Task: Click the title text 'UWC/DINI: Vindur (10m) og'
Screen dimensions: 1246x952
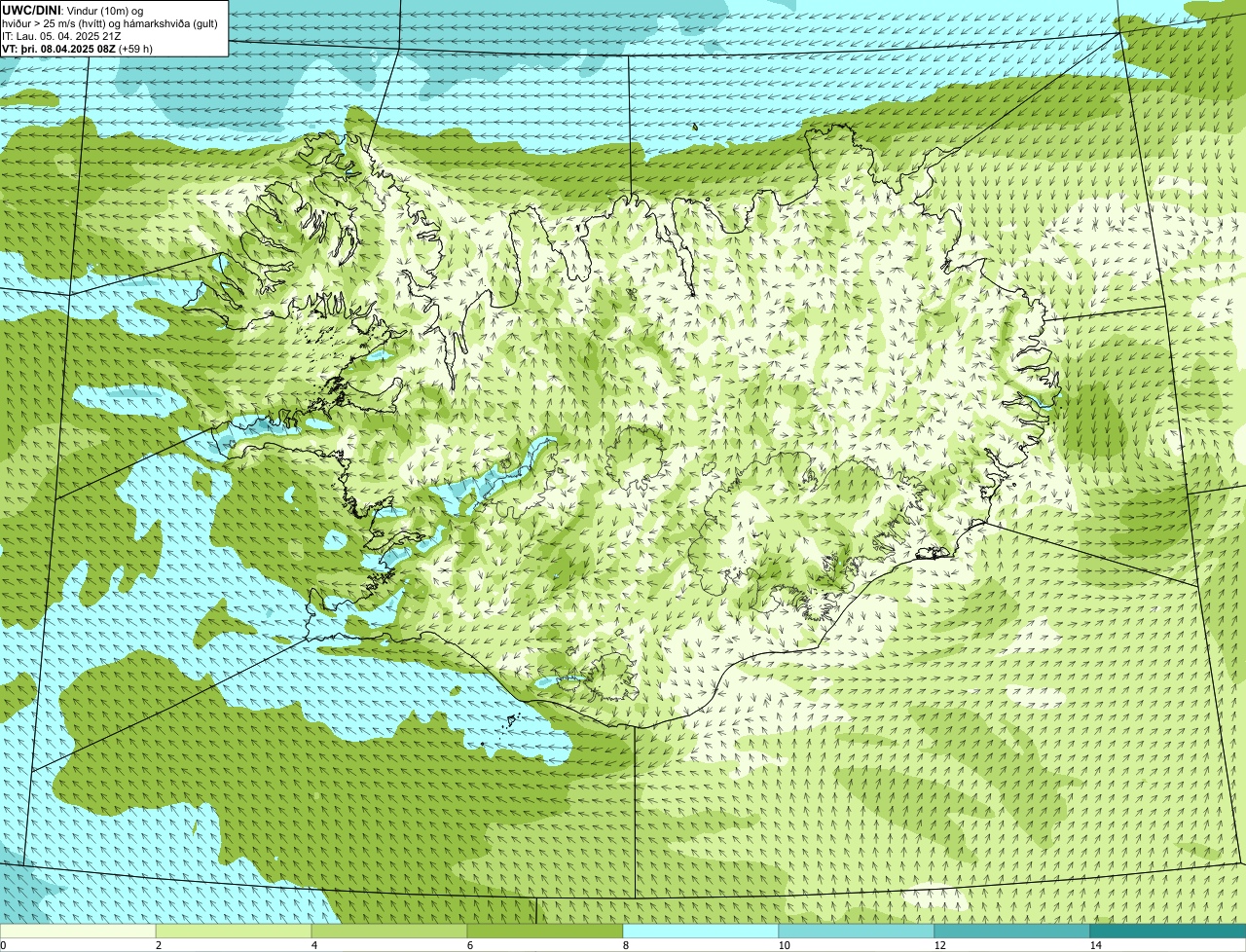Action: 73,10
